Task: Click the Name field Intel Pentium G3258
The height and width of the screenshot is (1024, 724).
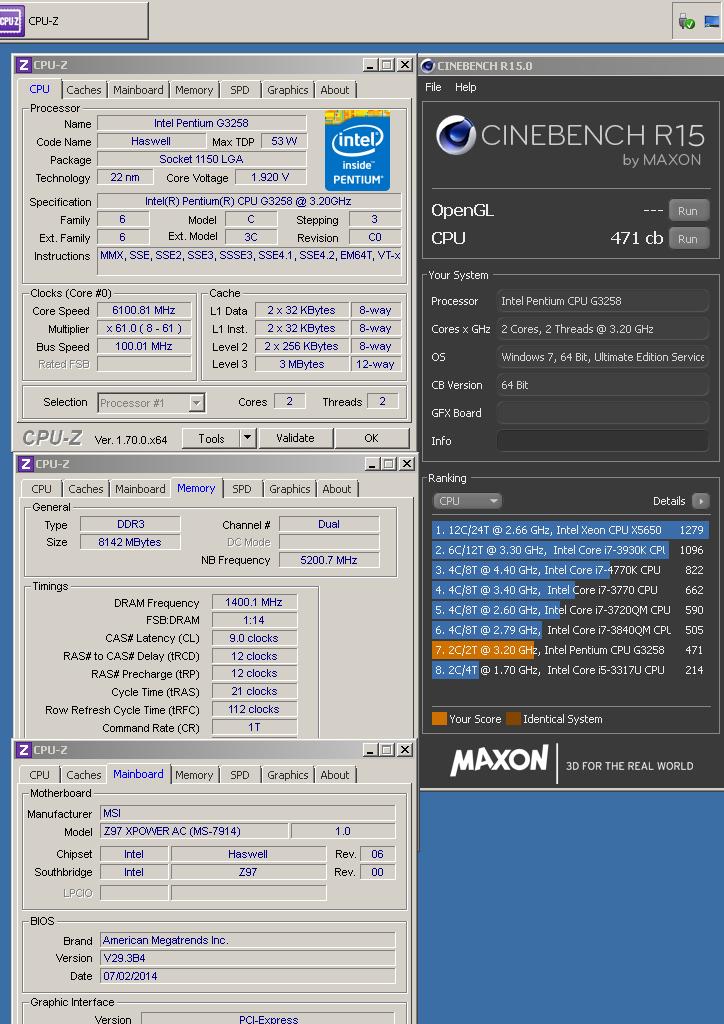Action: pyautogui.click(x=201, y=123)
